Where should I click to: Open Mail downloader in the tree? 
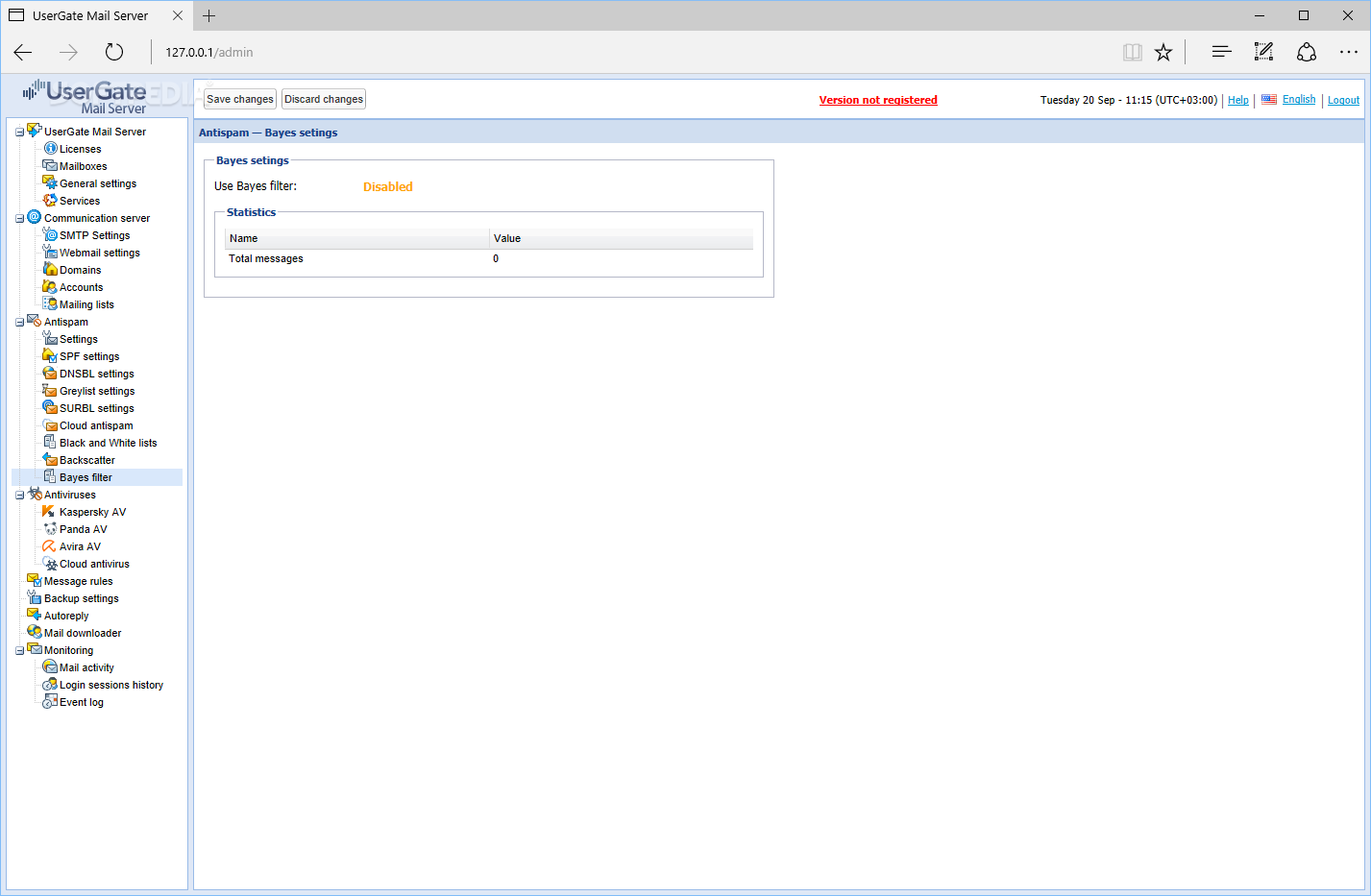83,633
